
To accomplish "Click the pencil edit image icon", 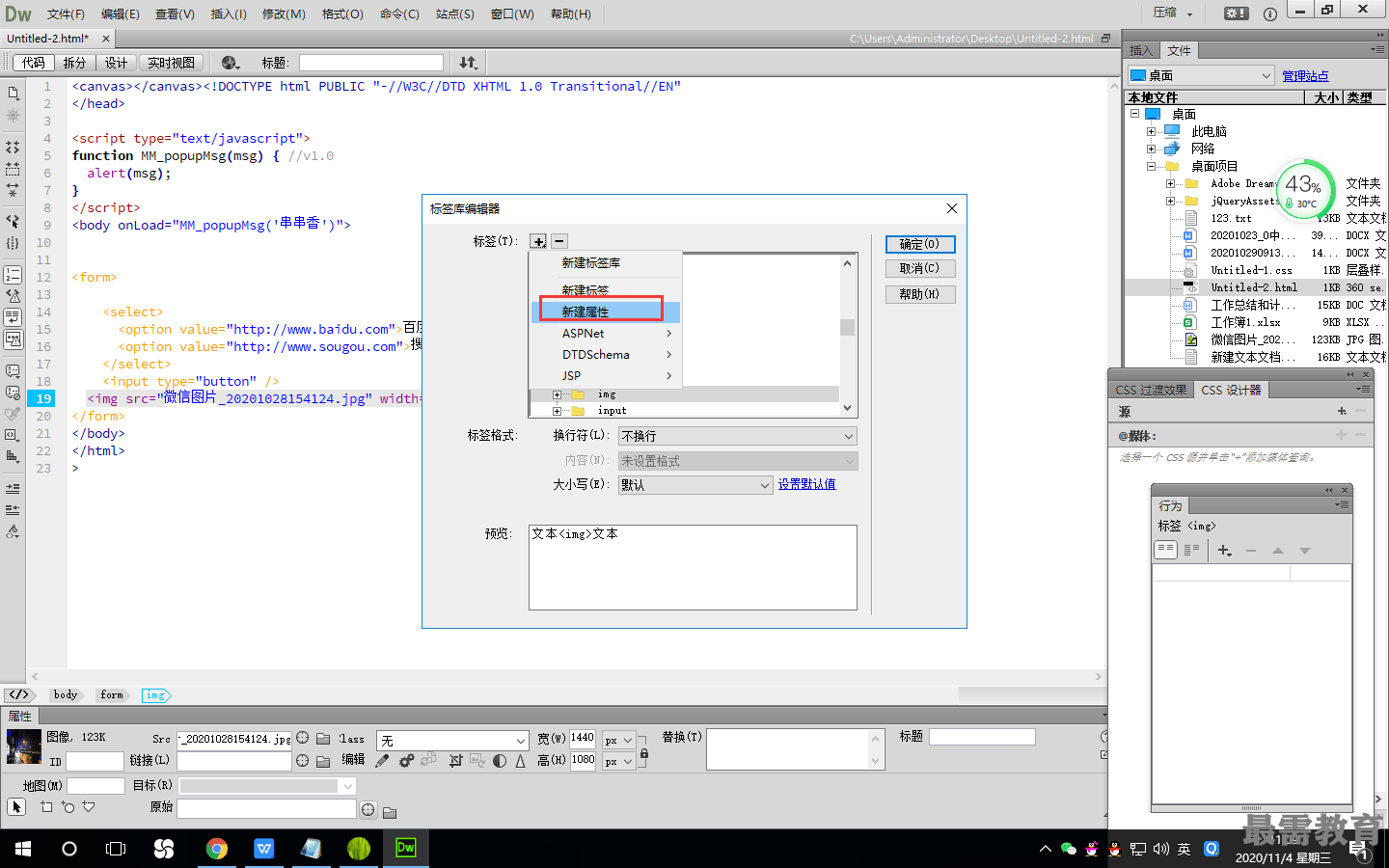I will (382, 761).
